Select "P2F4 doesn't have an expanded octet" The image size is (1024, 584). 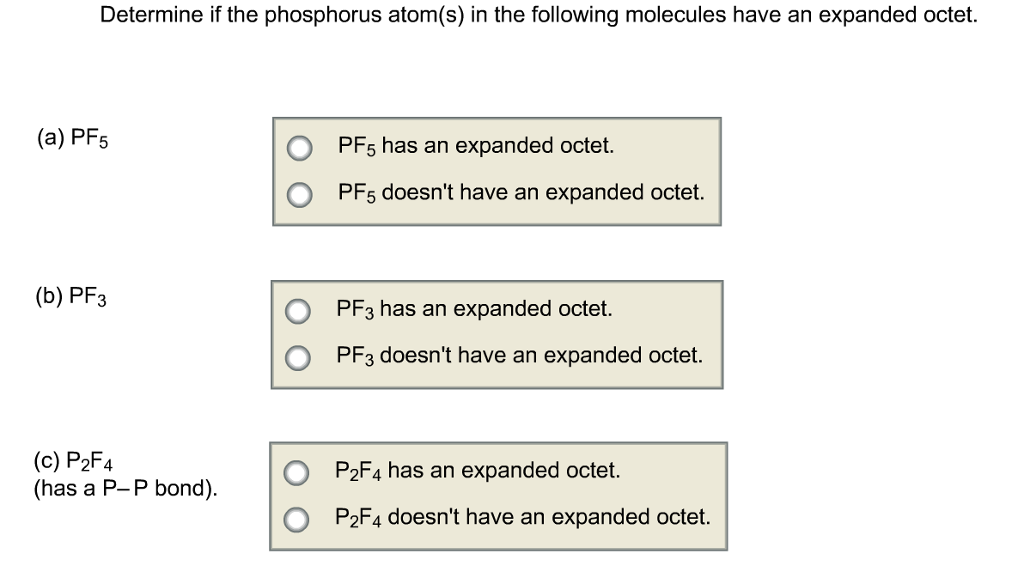tap(297, 518)
